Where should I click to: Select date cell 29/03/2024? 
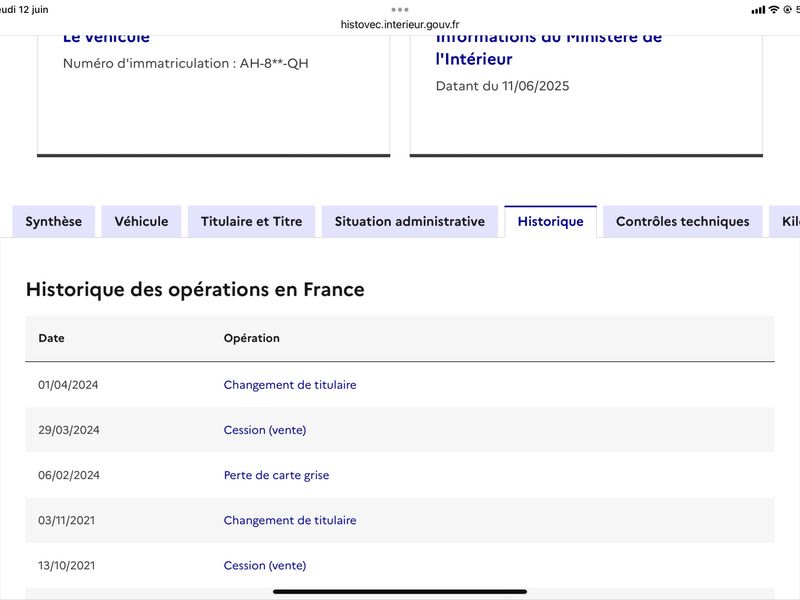pos(68,430)
